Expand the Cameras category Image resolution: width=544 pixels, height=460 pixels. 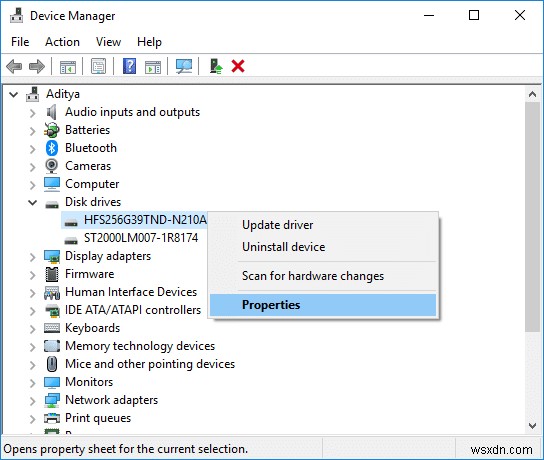[32, 167]
